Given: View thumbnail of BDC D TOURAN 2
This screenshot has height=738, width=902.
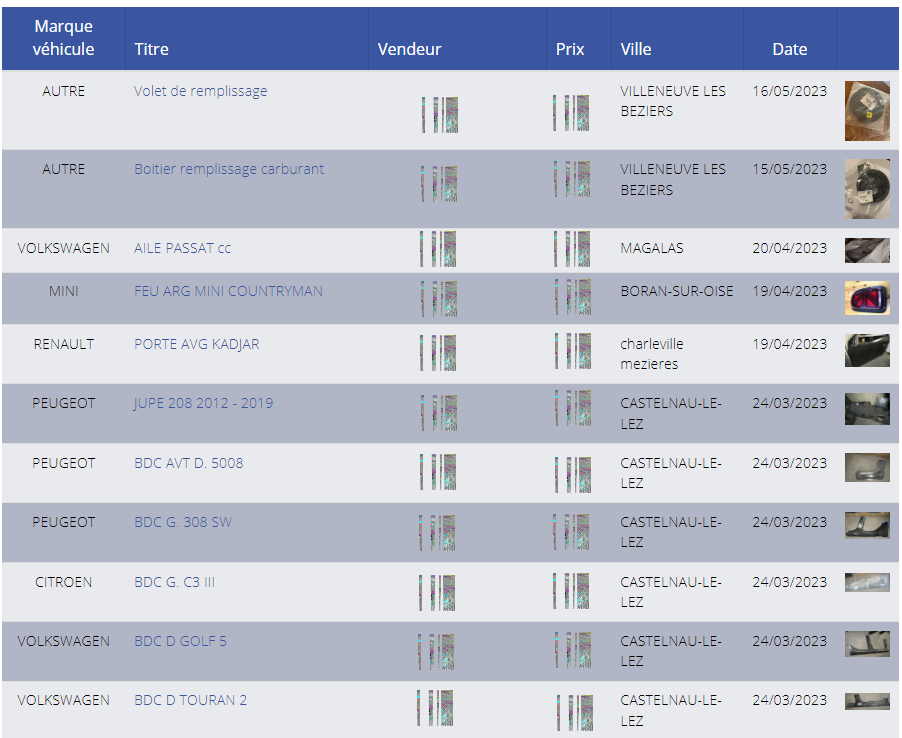Looking at the screenshot, I should [x=867, y=701].
